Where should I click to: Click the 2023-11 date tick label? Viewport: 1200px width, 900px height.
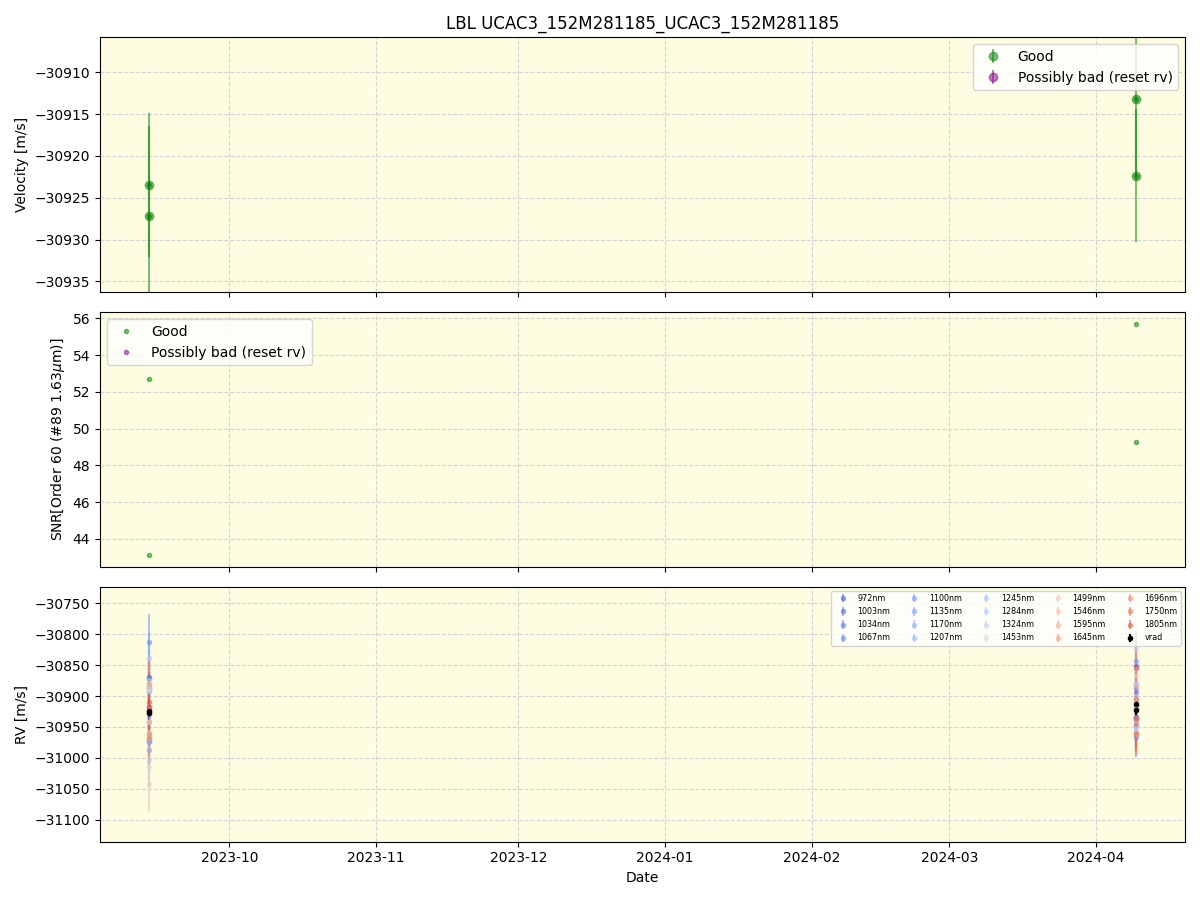[x=376, y=857]
